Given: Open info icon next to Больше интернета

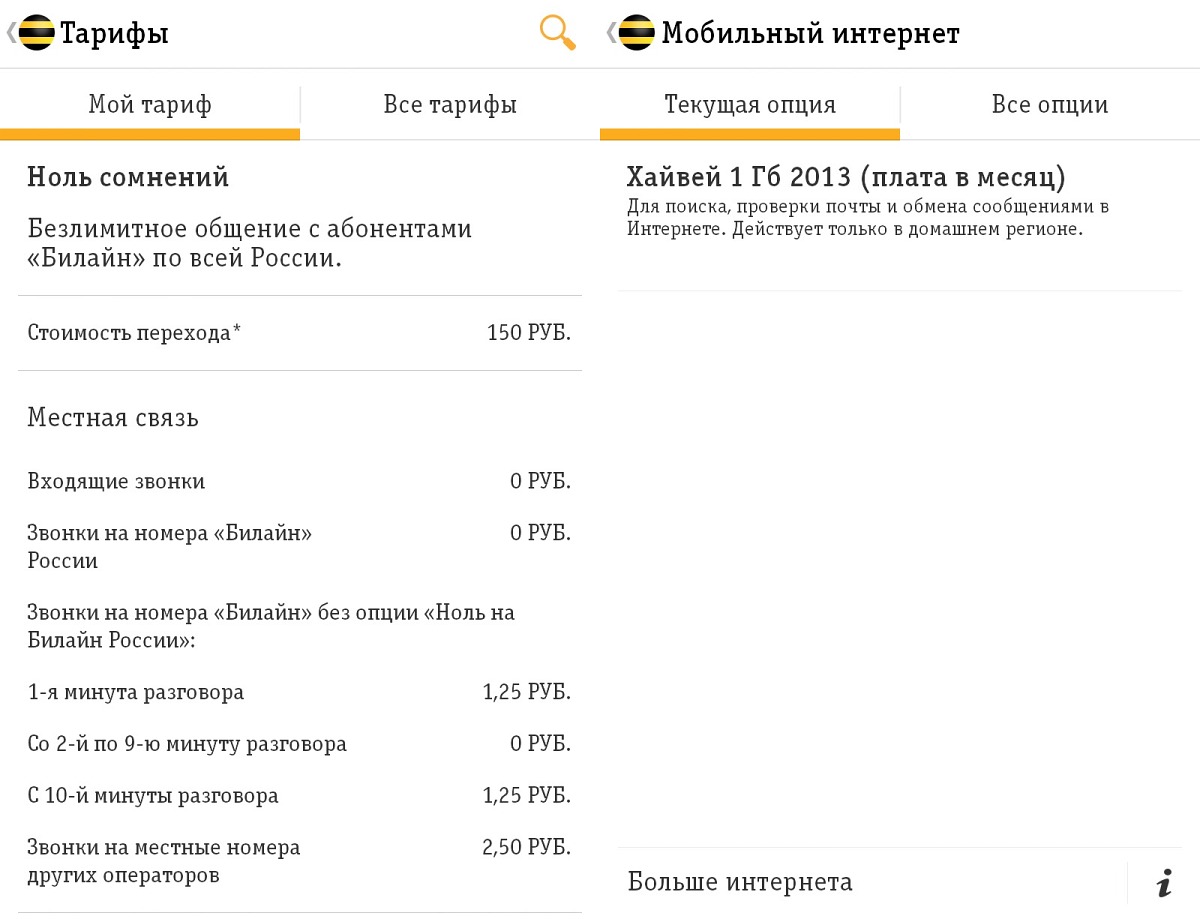Looking at the screenshot, I should [1164, 883].
